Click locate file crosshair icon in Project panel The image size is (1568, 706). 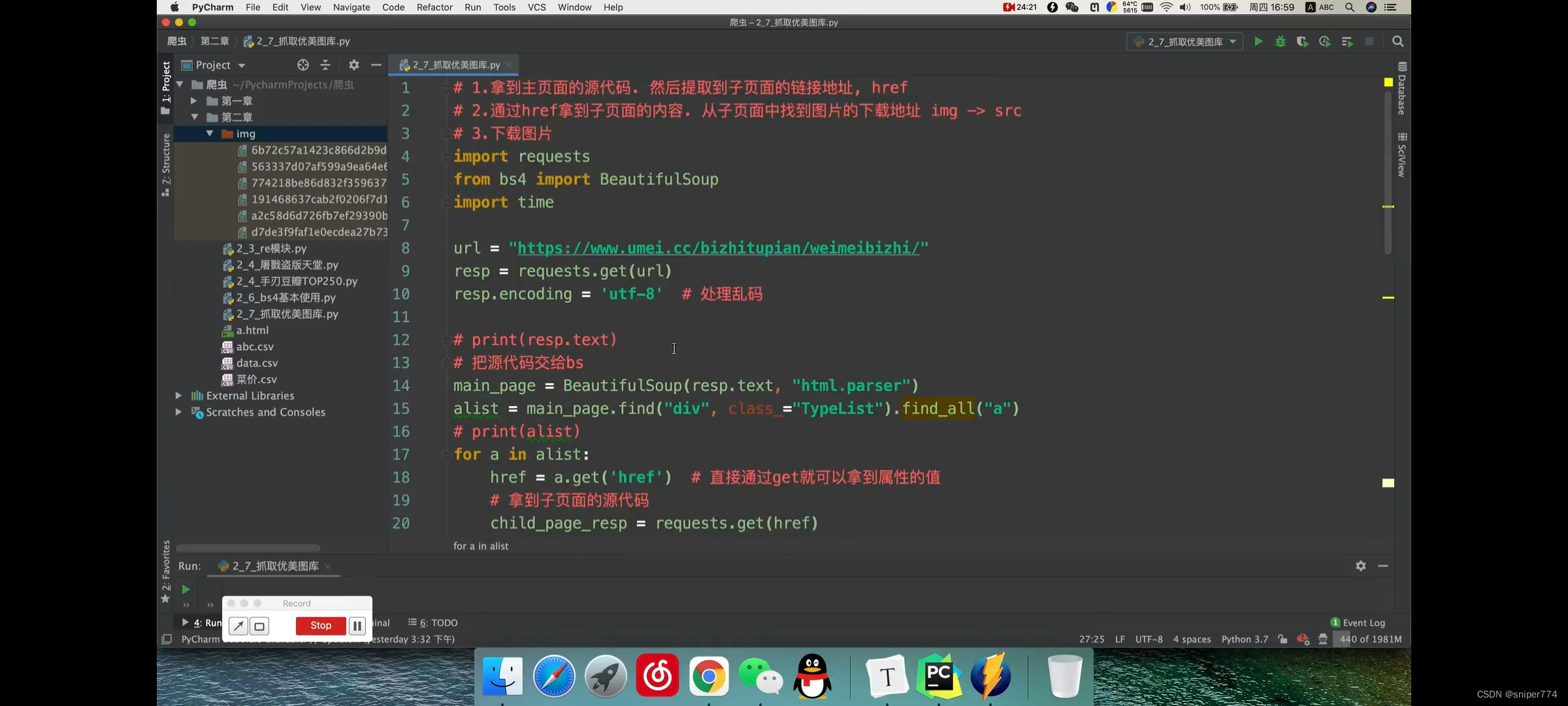tap(302, 65)
